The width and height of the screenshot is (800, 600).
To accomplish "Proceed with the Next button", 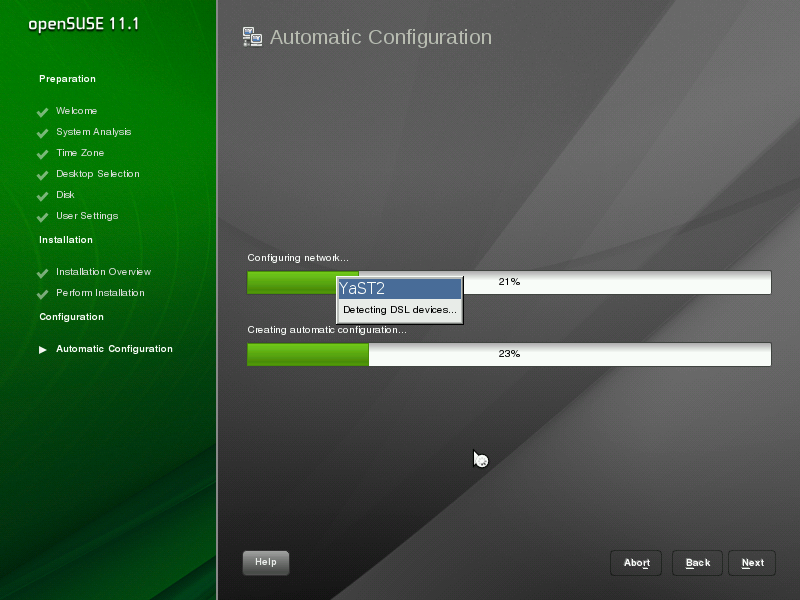I will tap(752, 563).
